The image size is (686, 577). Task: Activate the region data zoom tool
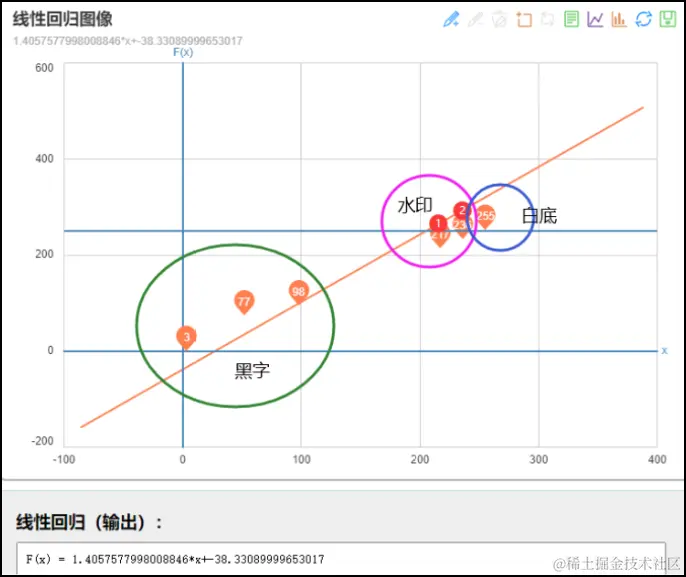point(524,19)
